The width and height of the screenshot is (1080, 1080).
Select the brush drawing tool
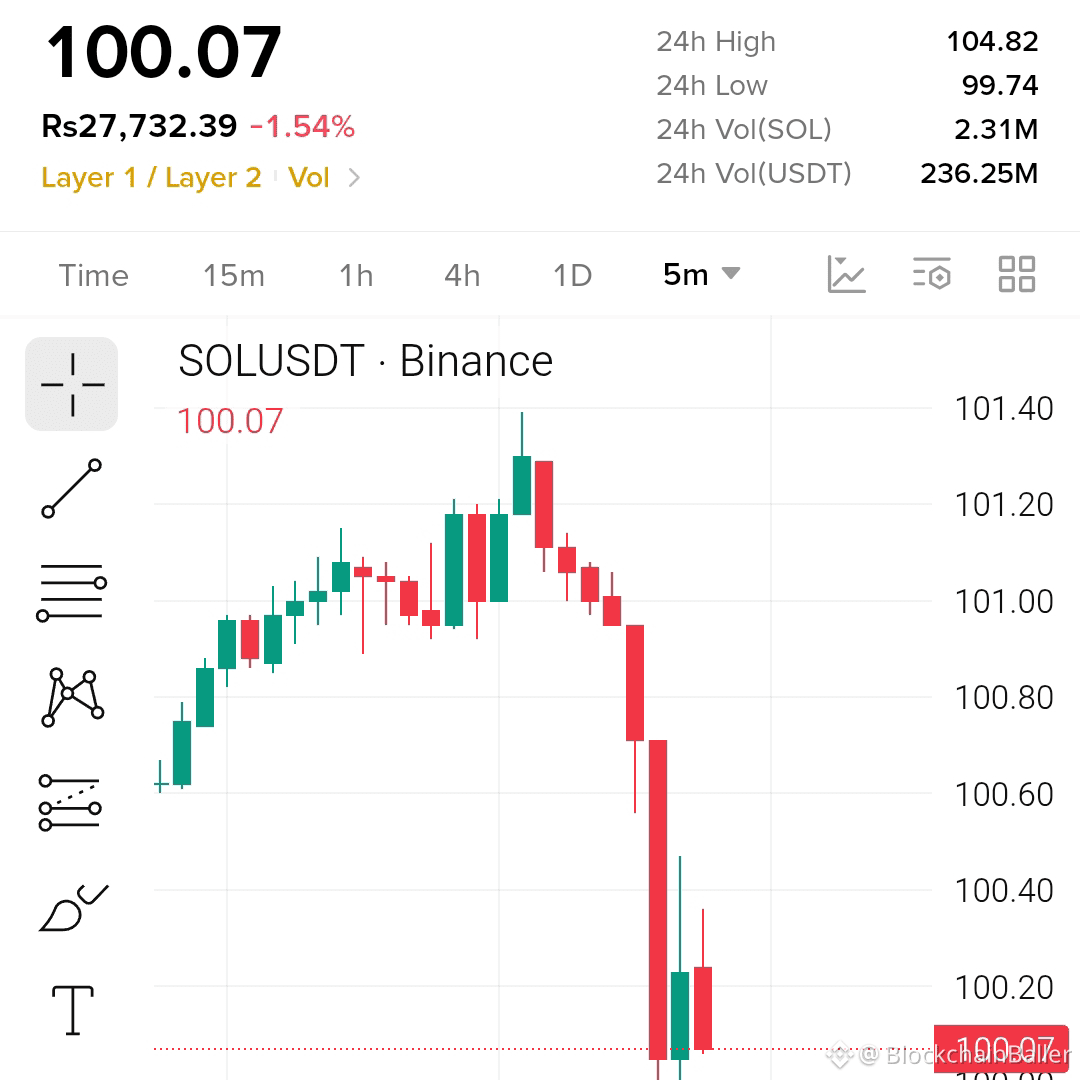73,907
